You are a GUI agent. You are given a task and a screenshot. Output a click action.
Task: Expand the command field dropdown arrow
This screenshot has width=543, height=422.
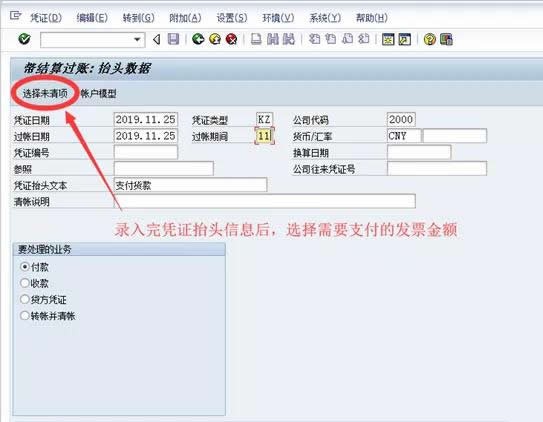137,39
